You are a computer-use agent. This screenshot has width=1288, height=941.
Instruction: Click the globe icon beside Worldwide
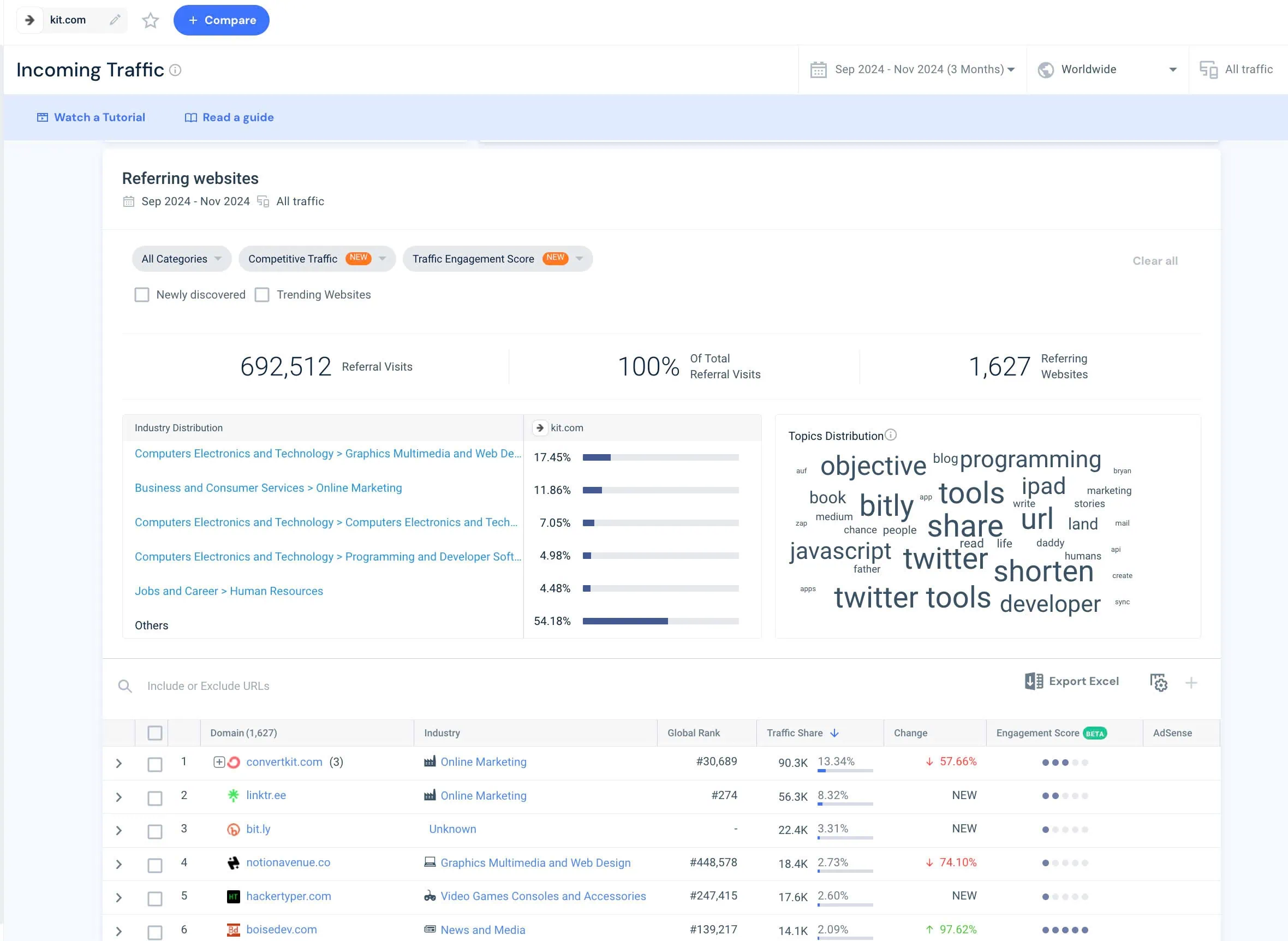coord(1046,69)
